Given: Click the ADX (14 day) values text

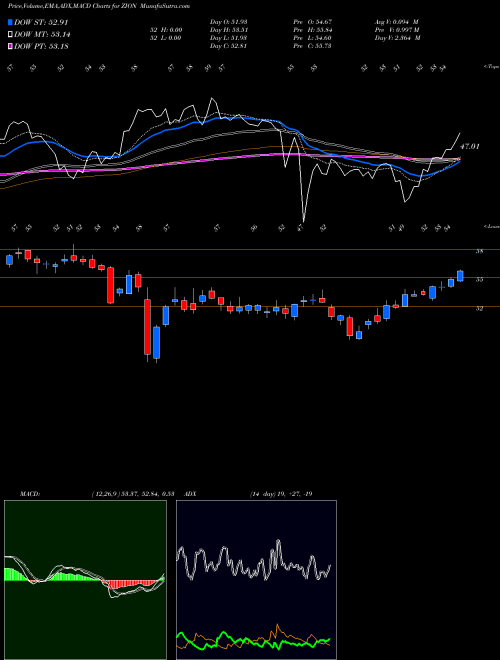Looking at the screenshot, I should click(x=281, y=494).
